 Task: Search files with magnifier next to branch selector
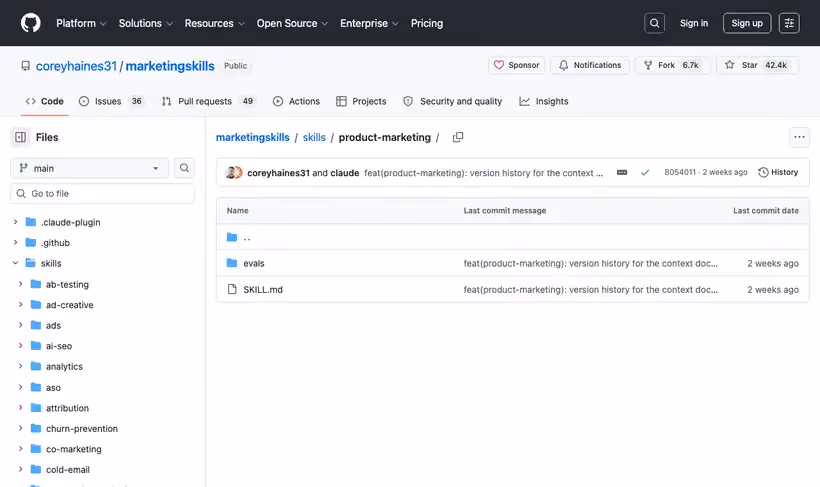tap(184, 168)
